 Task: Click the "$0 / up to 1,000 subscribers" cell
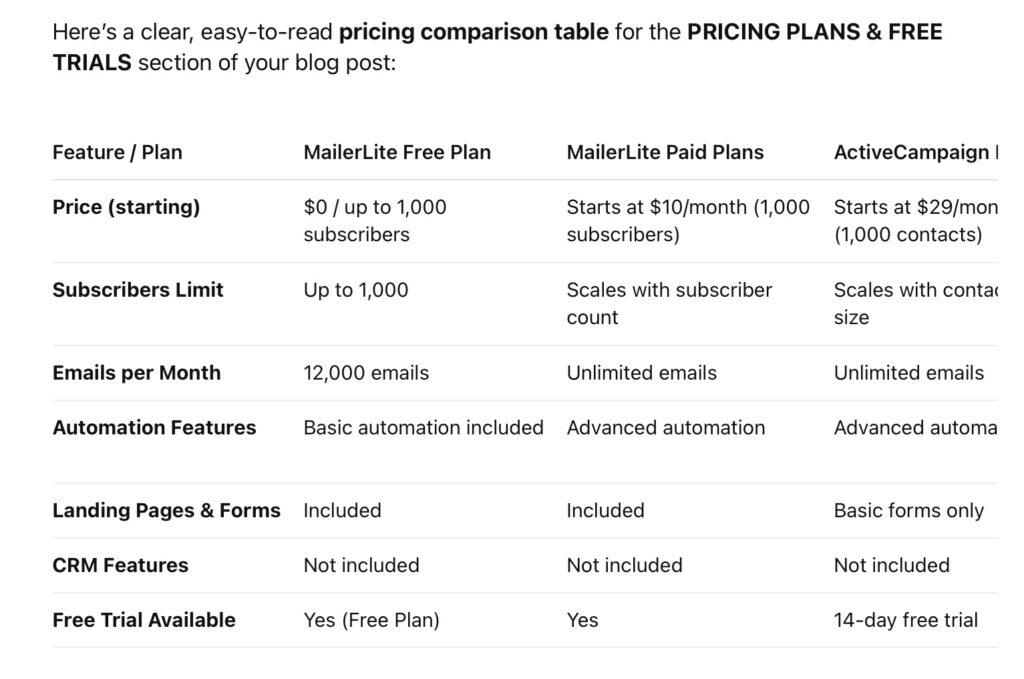click(x=375, y=221)
